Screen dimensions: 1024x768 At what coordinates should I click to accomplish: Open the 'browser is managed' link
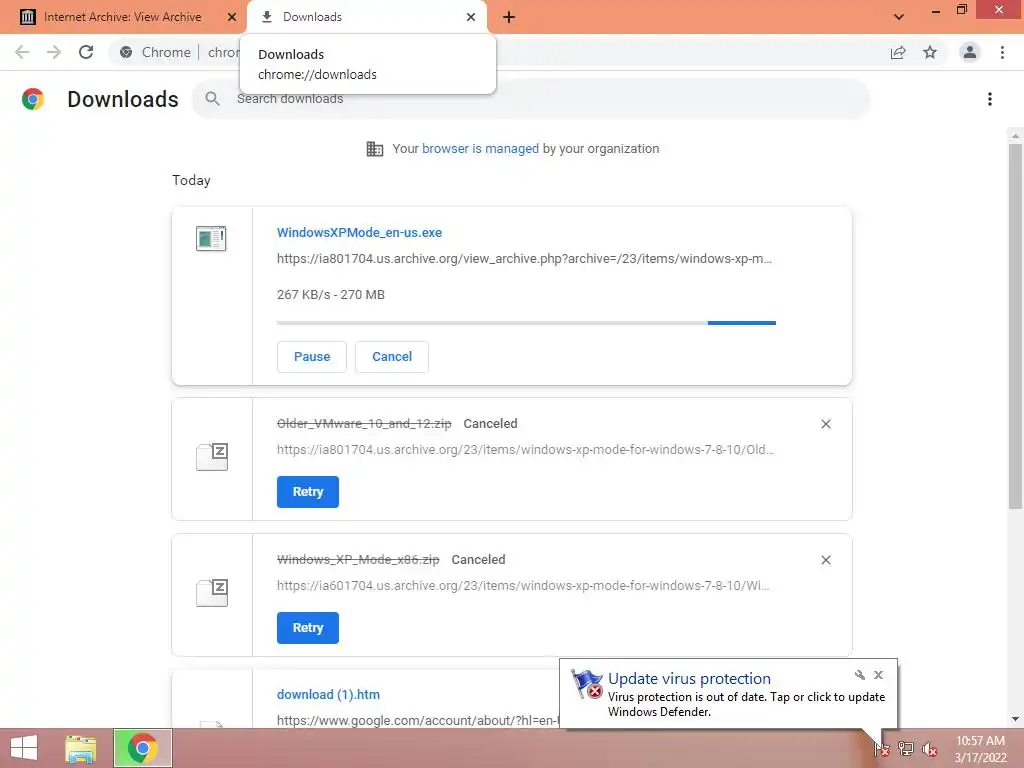tap(480, 149)
